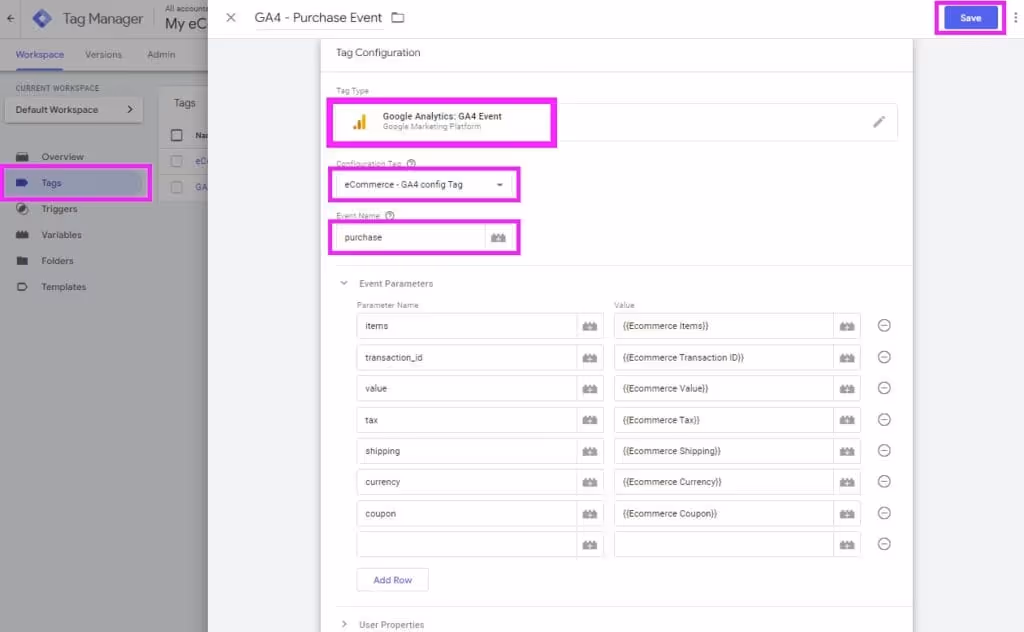Open the Configuration Tag dropdown
The image size is (1024, 632).
click(x=424, y=185)
